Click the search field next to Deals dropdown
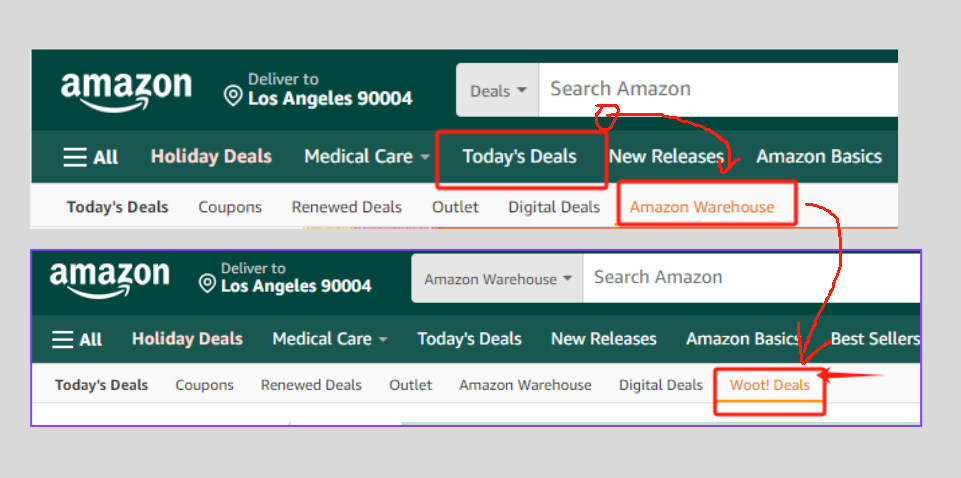The width and height of the screenshot is (961, 478). pyautogui.click(x=715, y=89)
